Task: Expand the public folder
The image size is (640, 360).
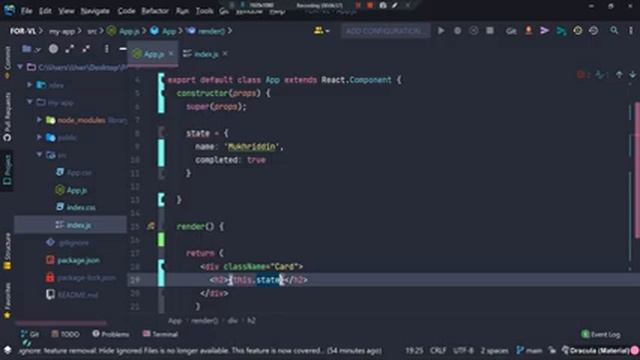Action: click(x=39, y=138)
